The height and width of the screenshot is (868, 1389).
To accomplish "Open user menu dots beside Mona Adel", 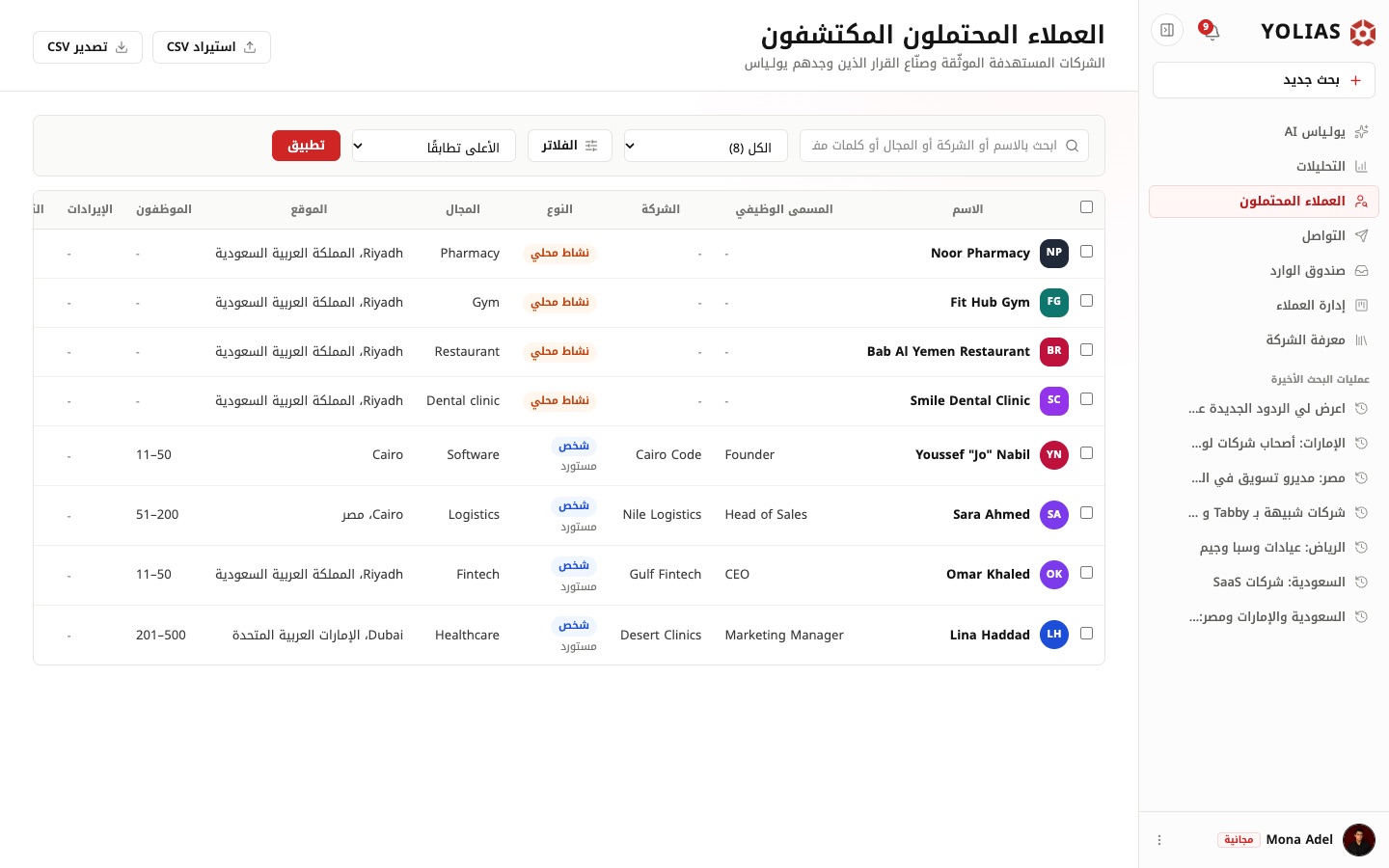I will pos(1159,840).
